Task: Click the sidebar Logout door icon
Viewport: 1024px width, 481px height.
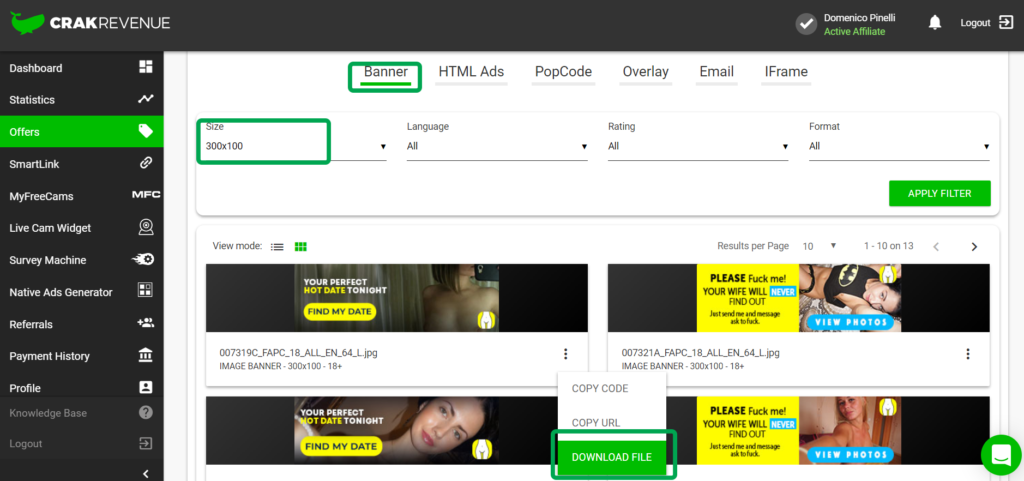Action: click(146, 444)
